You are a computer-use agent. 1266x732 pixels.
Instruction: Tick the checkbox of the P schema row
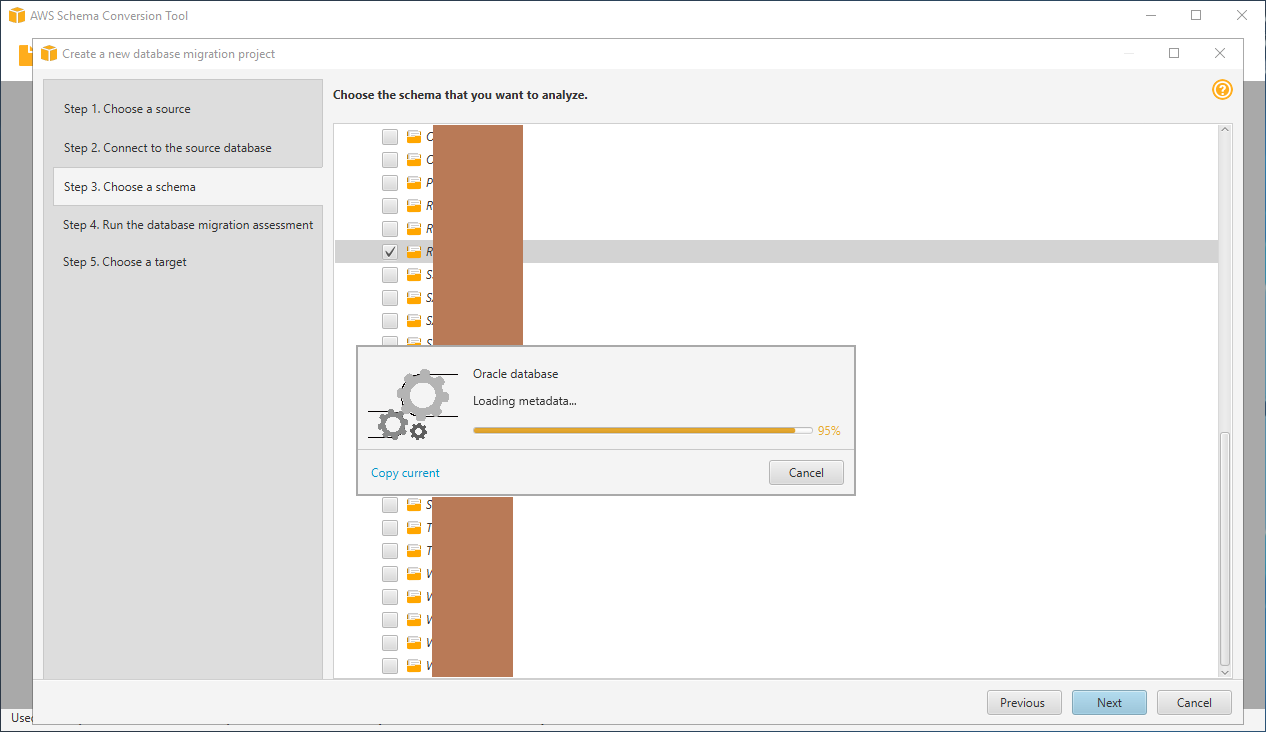point(390,183)
